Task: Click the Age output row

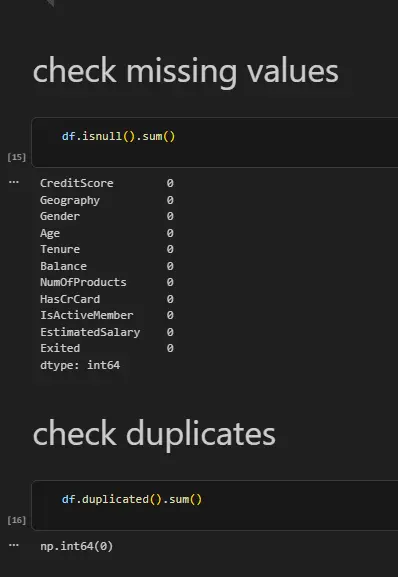Action: point(107,233)
